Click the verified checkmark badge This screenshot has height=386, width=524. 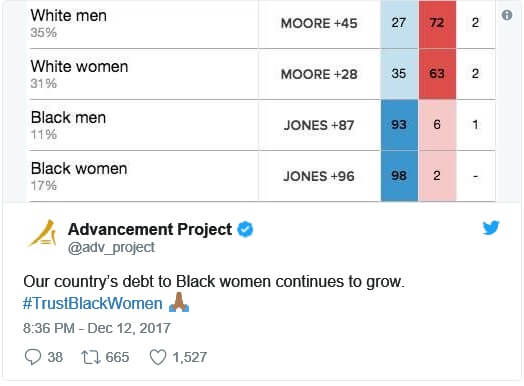[245, 230]
